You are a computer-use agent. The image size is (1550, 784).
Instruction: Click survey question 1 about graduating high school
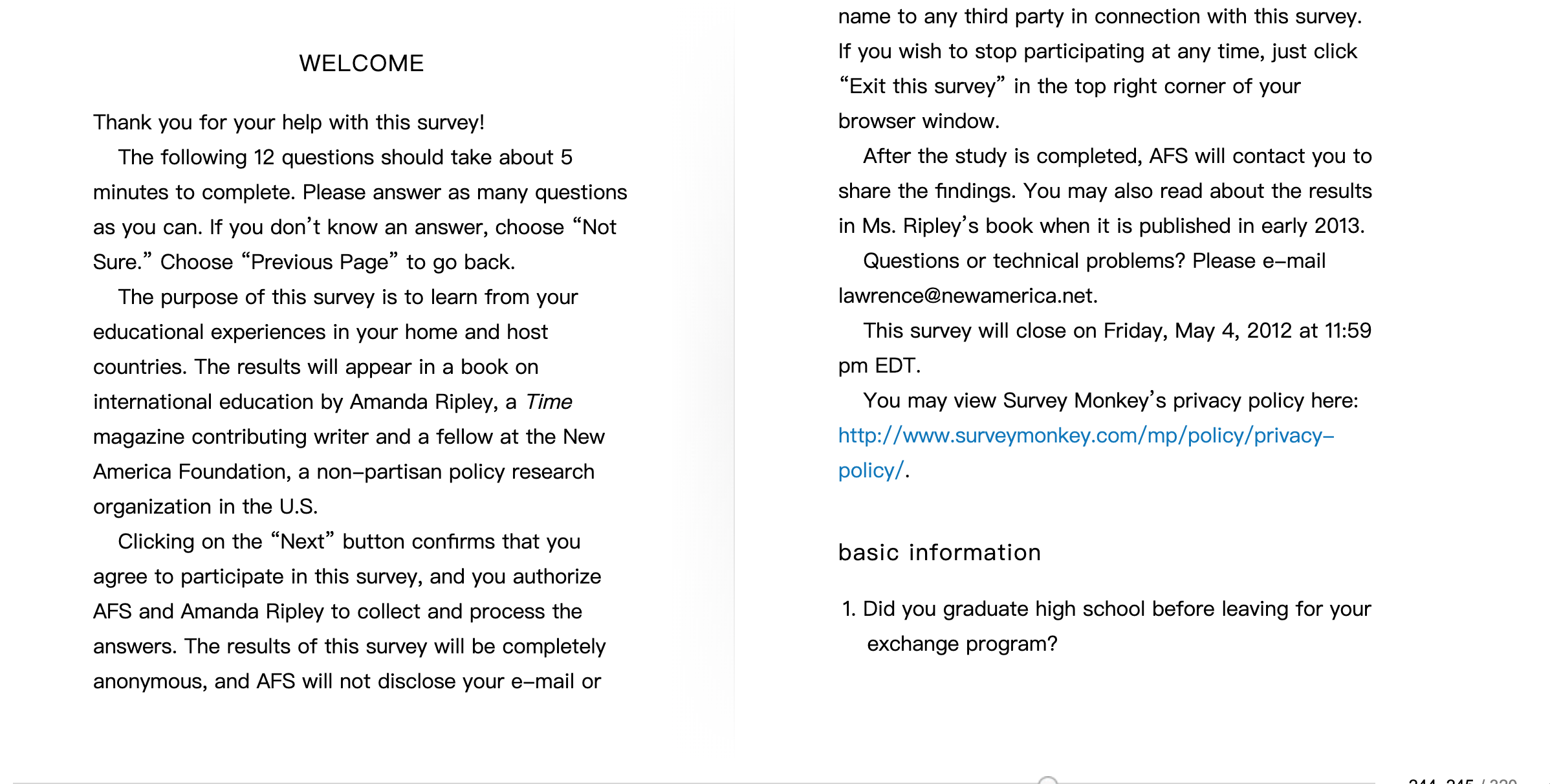[x=1106, y=626]
